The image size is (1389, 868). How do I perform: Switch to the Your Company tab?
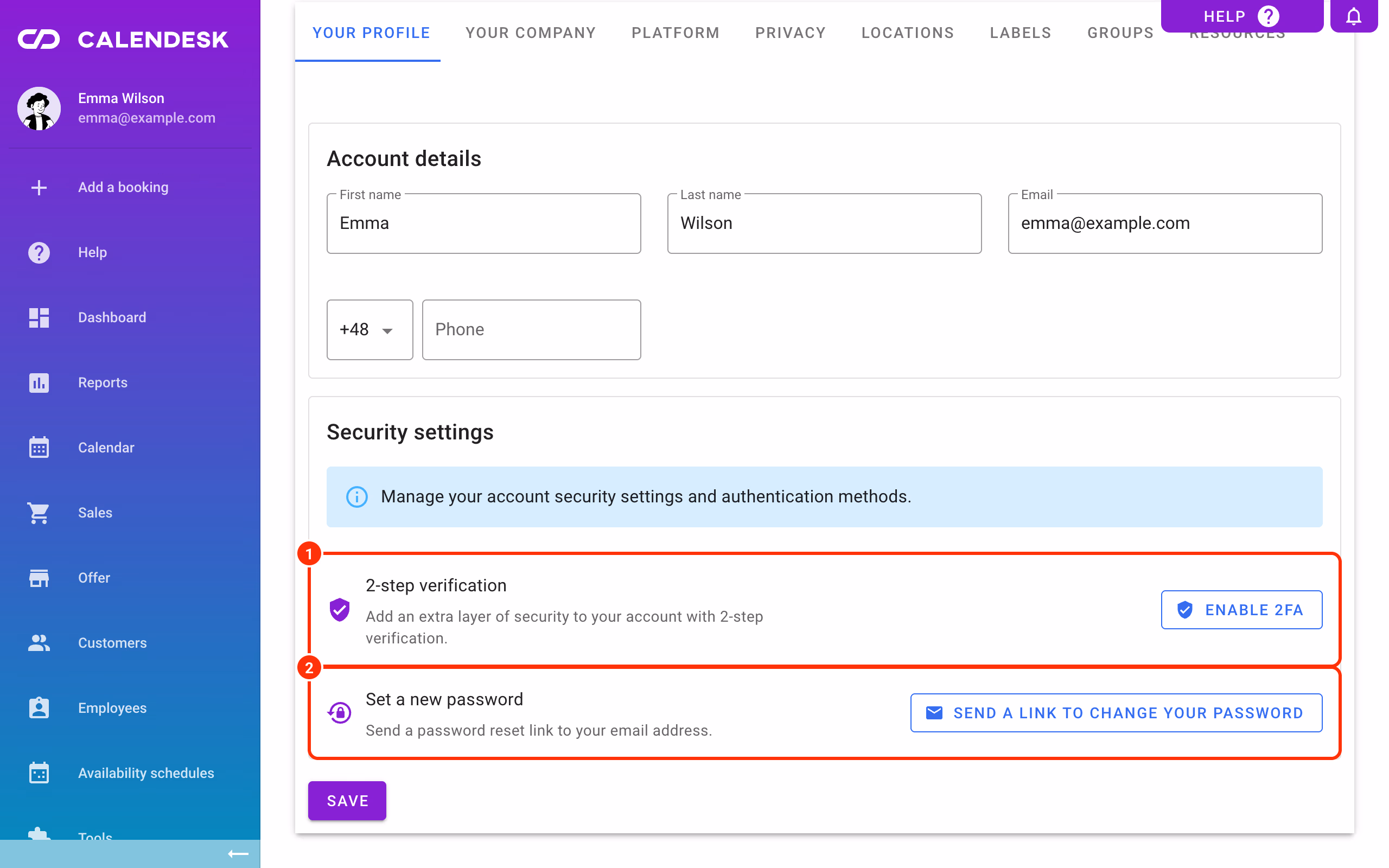(x=530, y=33)
